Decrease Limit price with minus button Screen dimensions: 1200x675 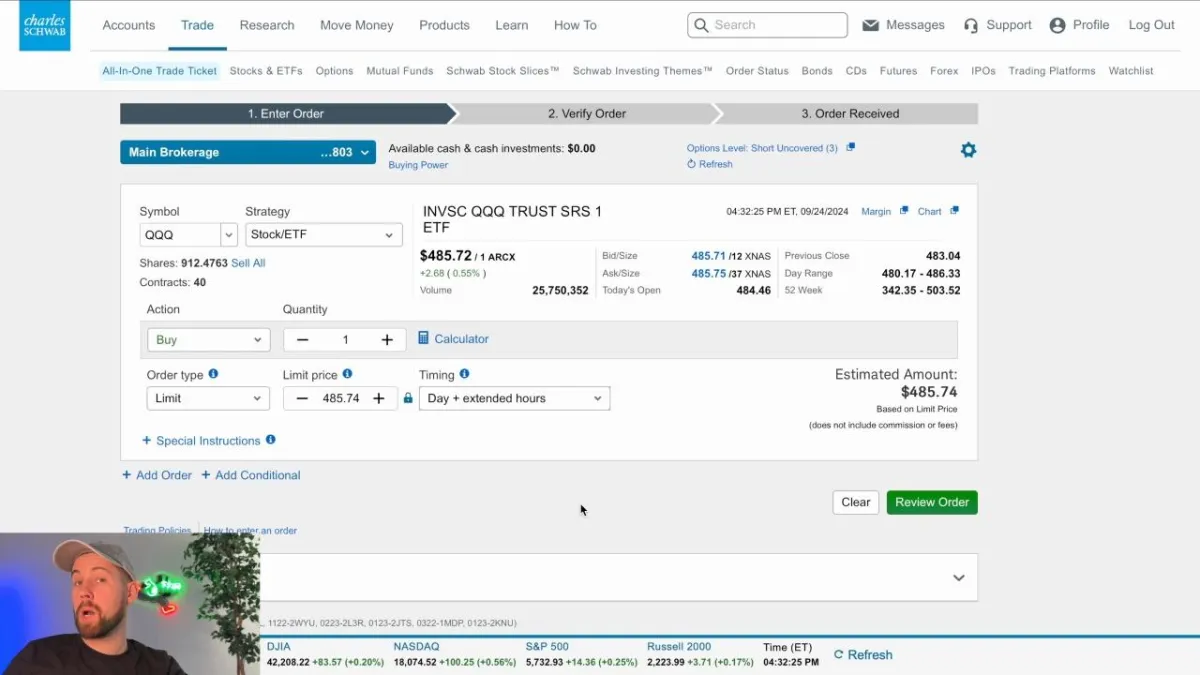302,398
